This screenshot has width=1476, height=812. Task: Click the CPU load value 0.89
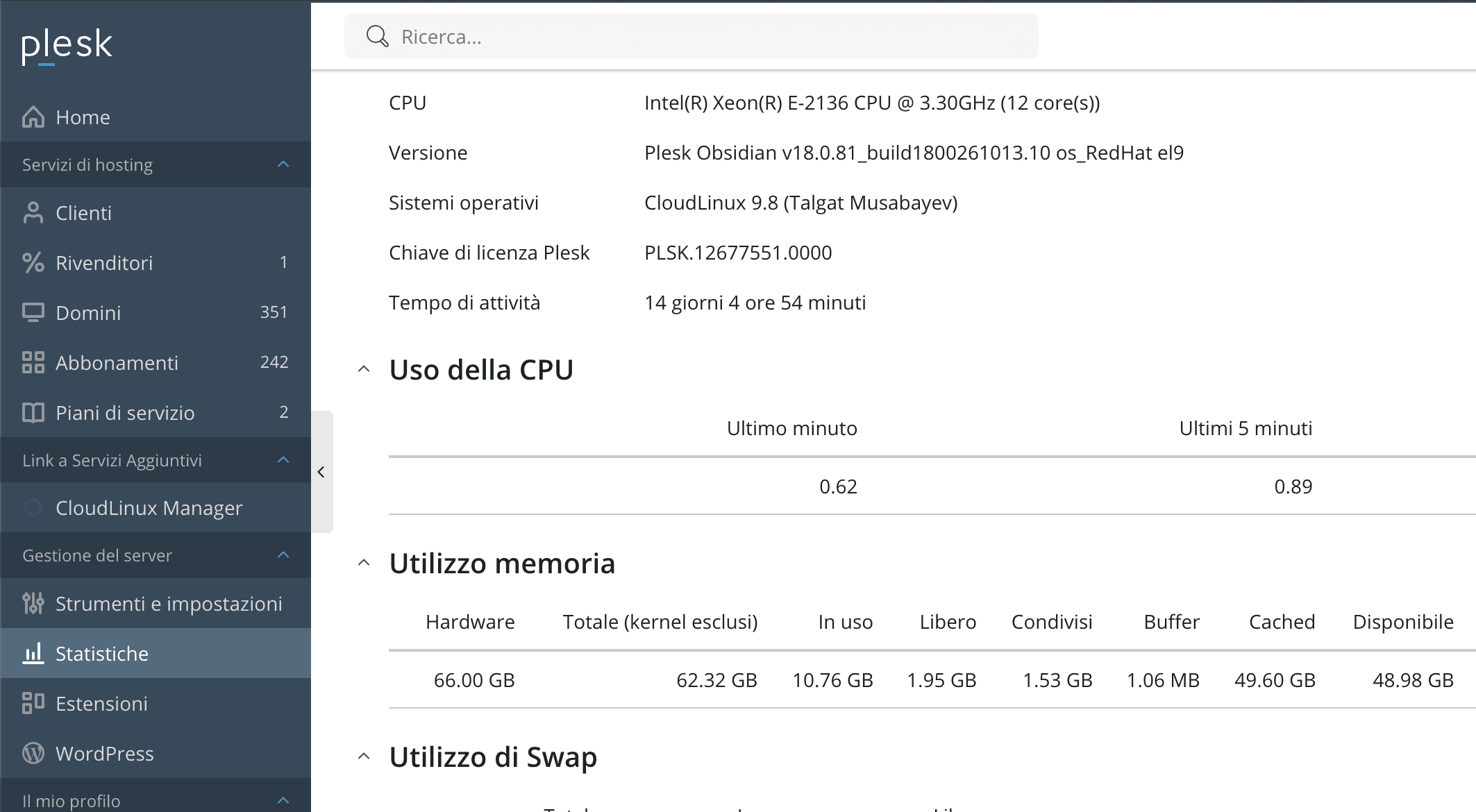pos(1293,487)
